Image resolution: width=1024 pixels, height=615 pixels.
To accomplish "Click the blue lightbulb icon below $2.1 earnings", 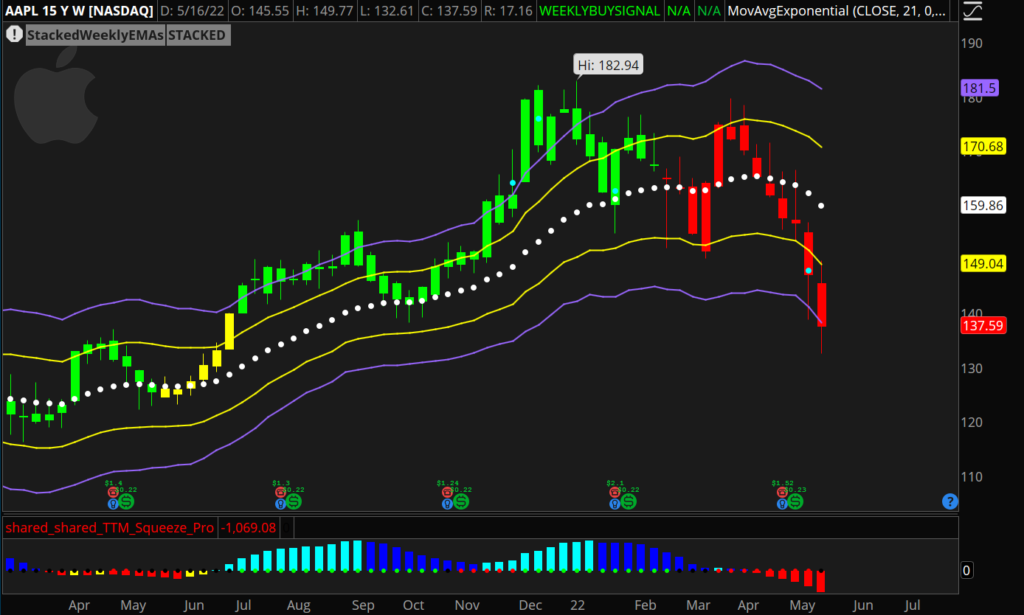I will click(615, 503).
